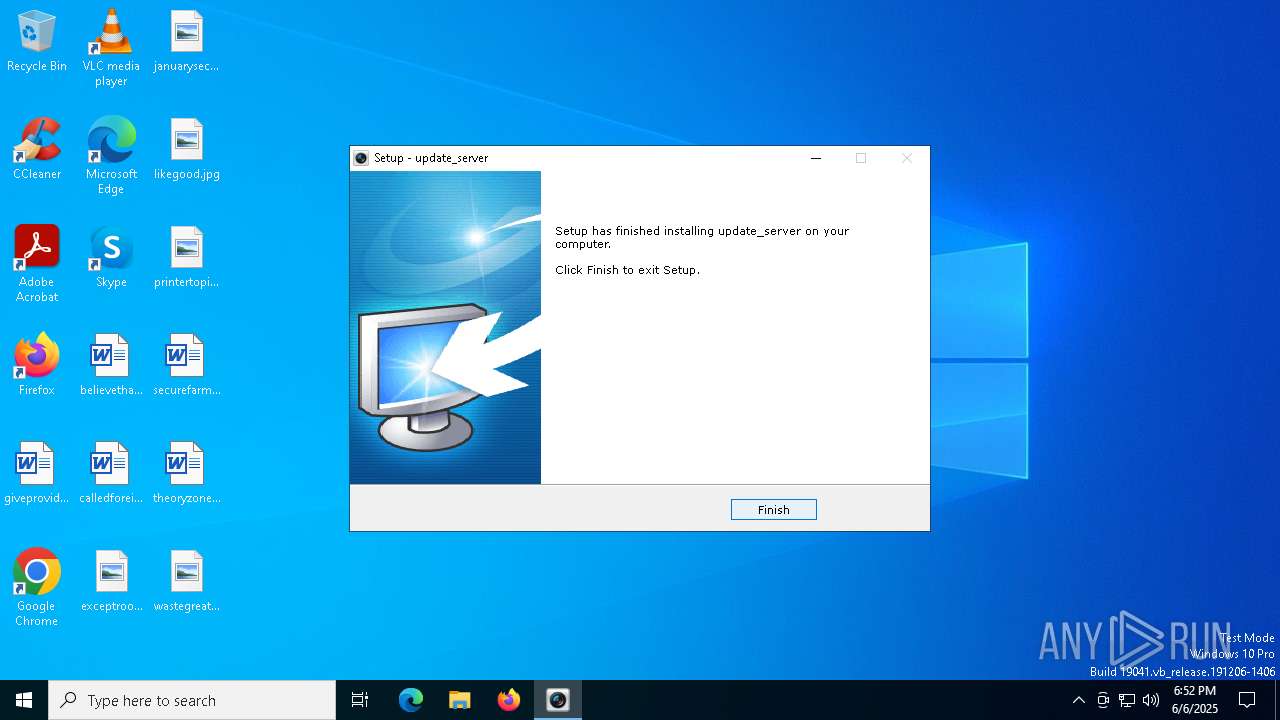This screenshot has height=720, width=1280.
Task: Select the exceptroo image file
Action: click(x=111, y=582)
